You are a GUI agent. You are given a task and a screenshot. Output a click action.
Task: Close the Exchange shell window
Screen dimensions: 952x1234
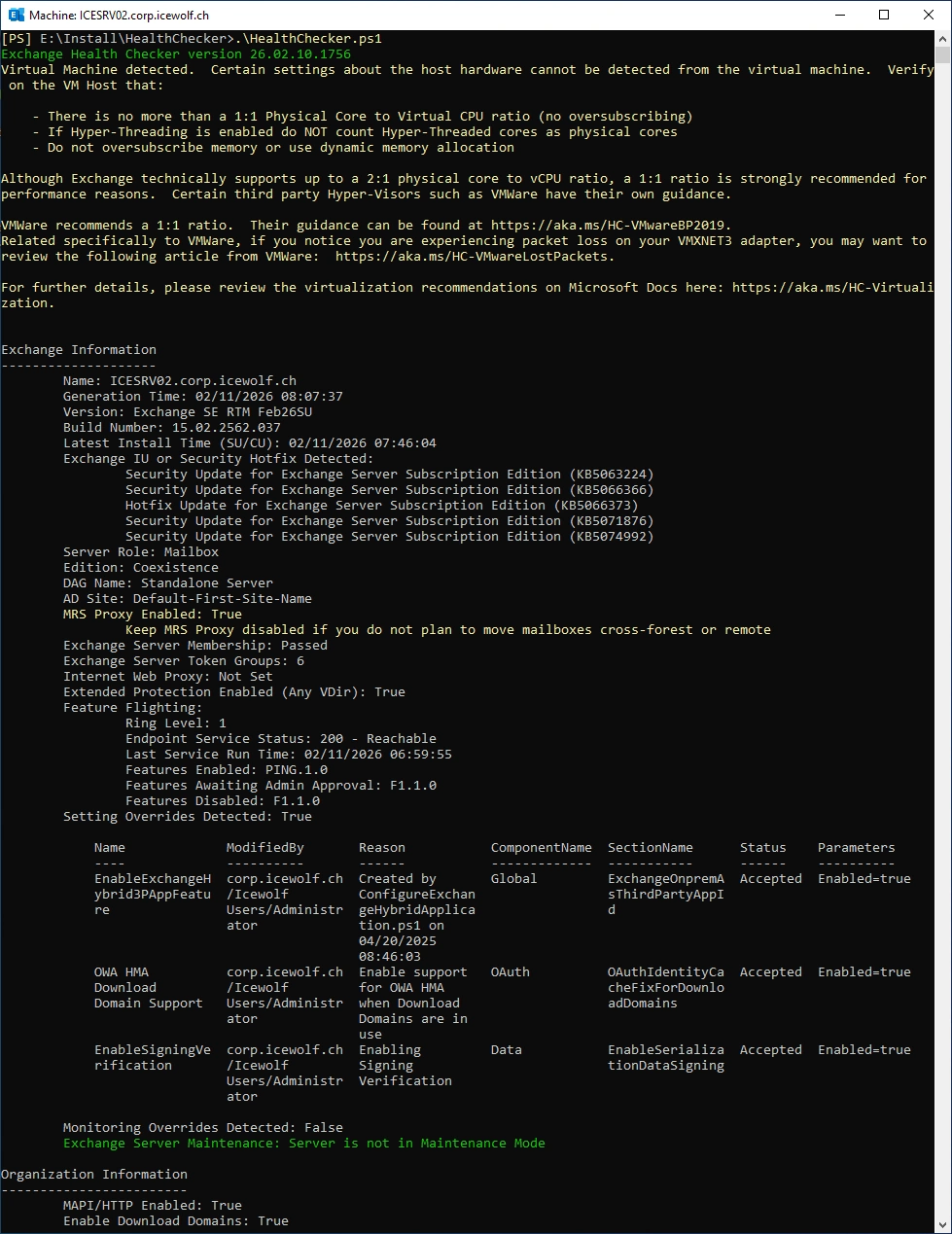929,15
